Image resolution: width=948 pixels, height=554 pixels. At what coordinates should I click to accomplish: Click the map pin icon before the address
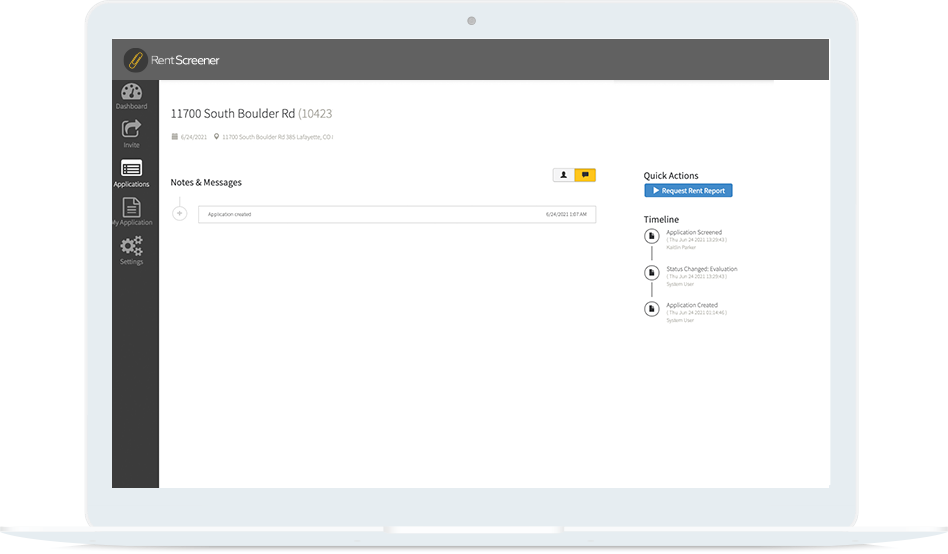(x=216, y=136)
